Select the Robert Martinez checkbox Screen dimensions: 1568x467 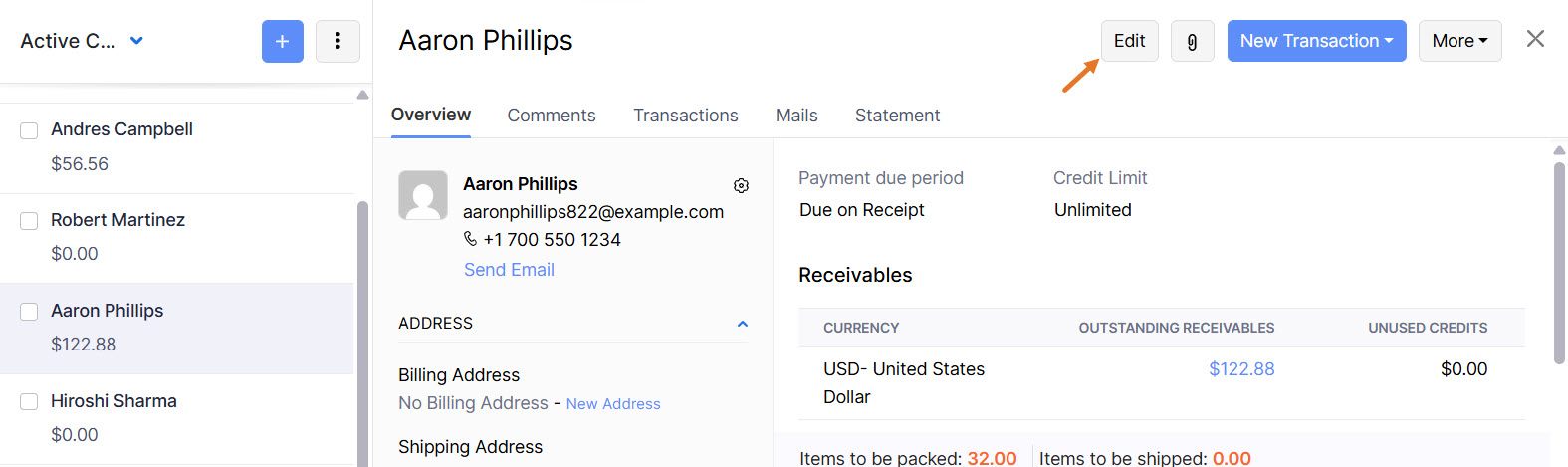[29, 221]
